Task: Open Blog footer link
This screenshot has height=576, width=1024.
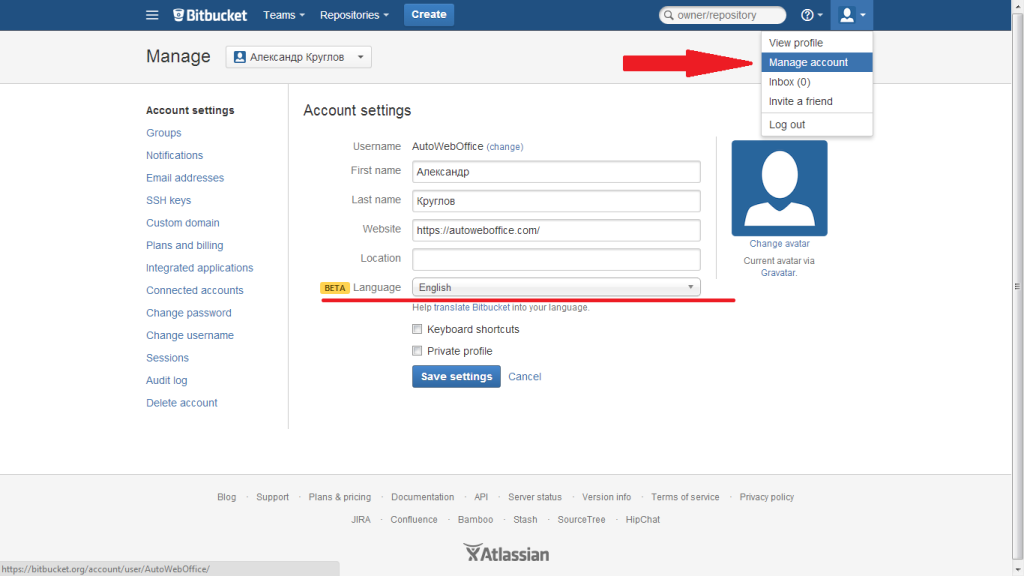Action: [227, 497]
